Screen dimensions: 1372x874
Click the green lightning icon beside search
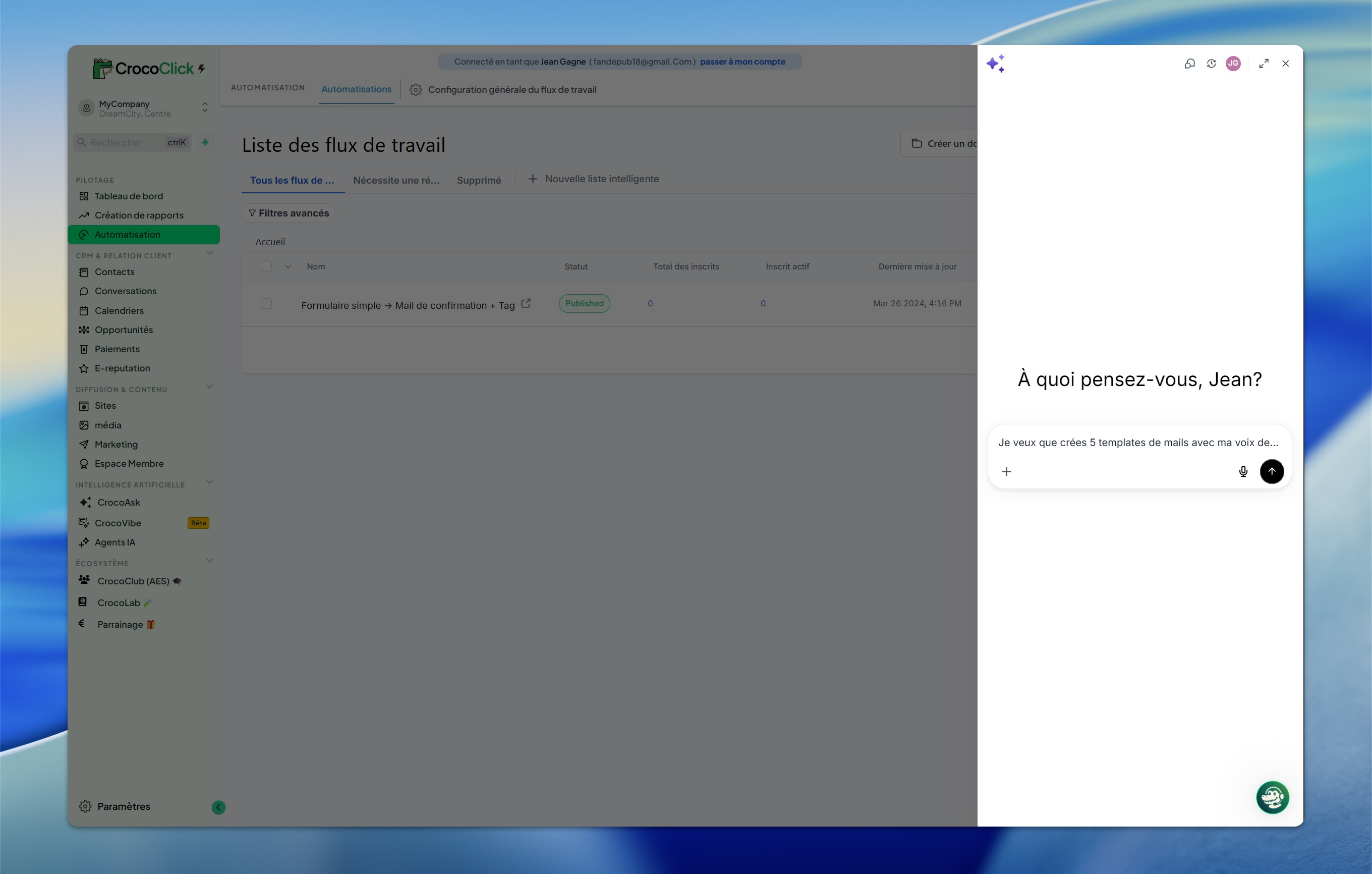205,142
